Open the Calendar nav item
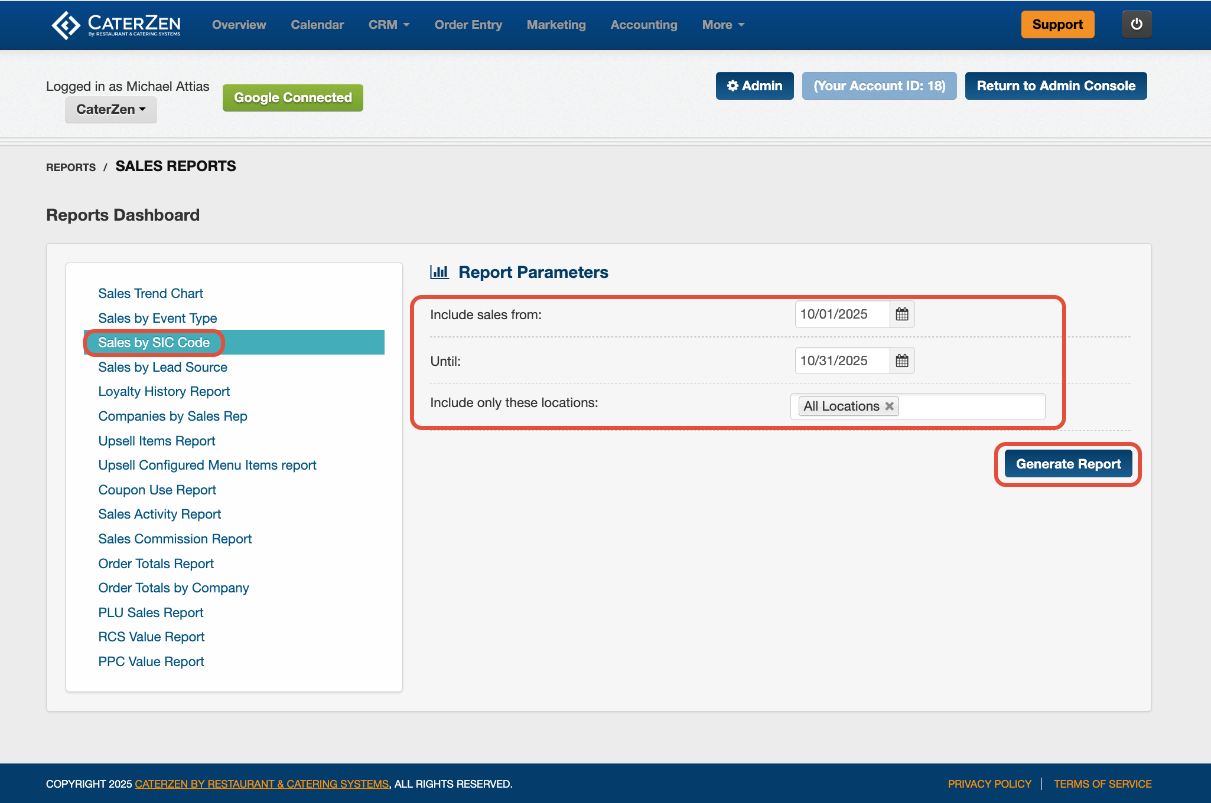1211x803 pixels. pos(317,25)
